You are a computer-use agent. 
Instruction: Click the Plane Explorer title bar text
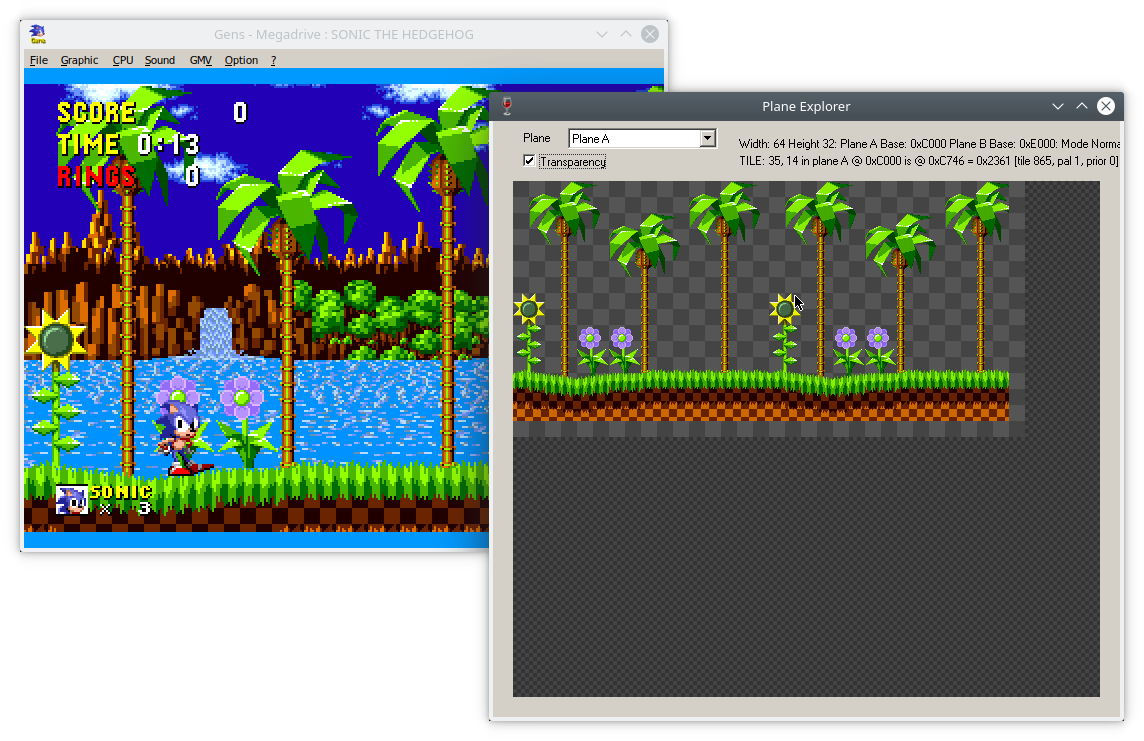[x=806, y=106]
